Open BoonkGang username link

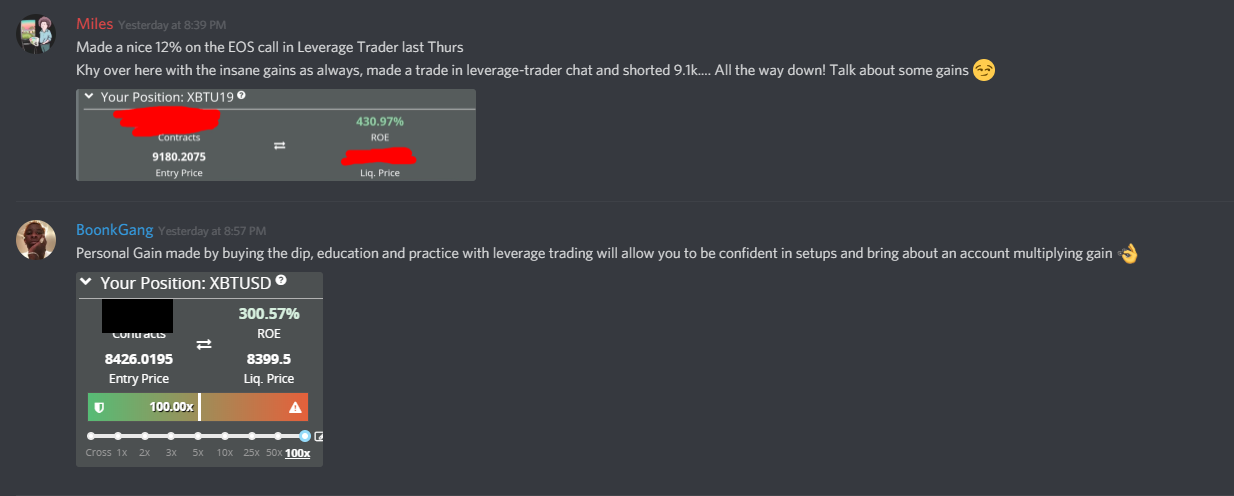[x=114, y=230]
